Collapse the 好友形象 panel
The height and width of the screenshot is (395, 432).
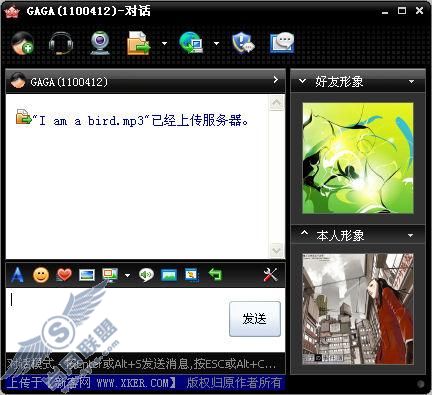point(302,81)
